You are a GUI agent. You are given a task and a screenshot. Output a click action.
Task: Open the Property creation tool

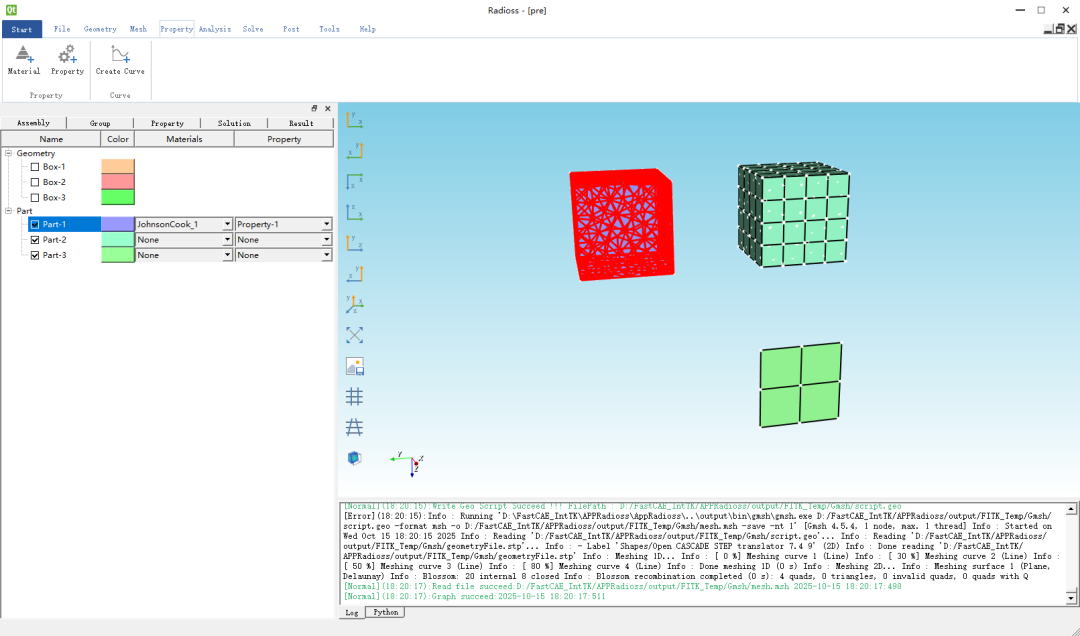click(68, 60)
